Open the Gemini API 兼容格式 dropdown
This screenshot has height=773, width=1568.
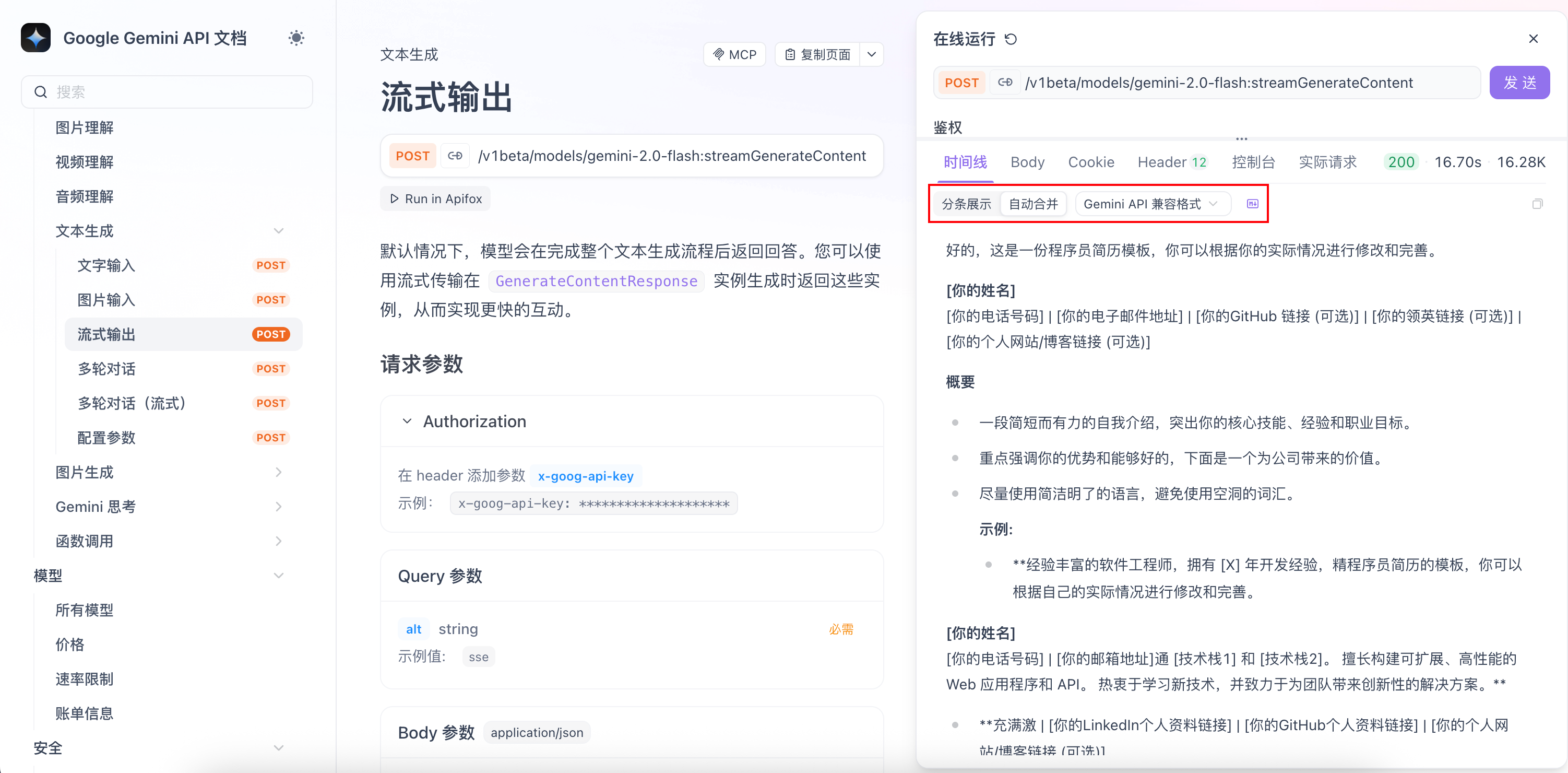1153,204
